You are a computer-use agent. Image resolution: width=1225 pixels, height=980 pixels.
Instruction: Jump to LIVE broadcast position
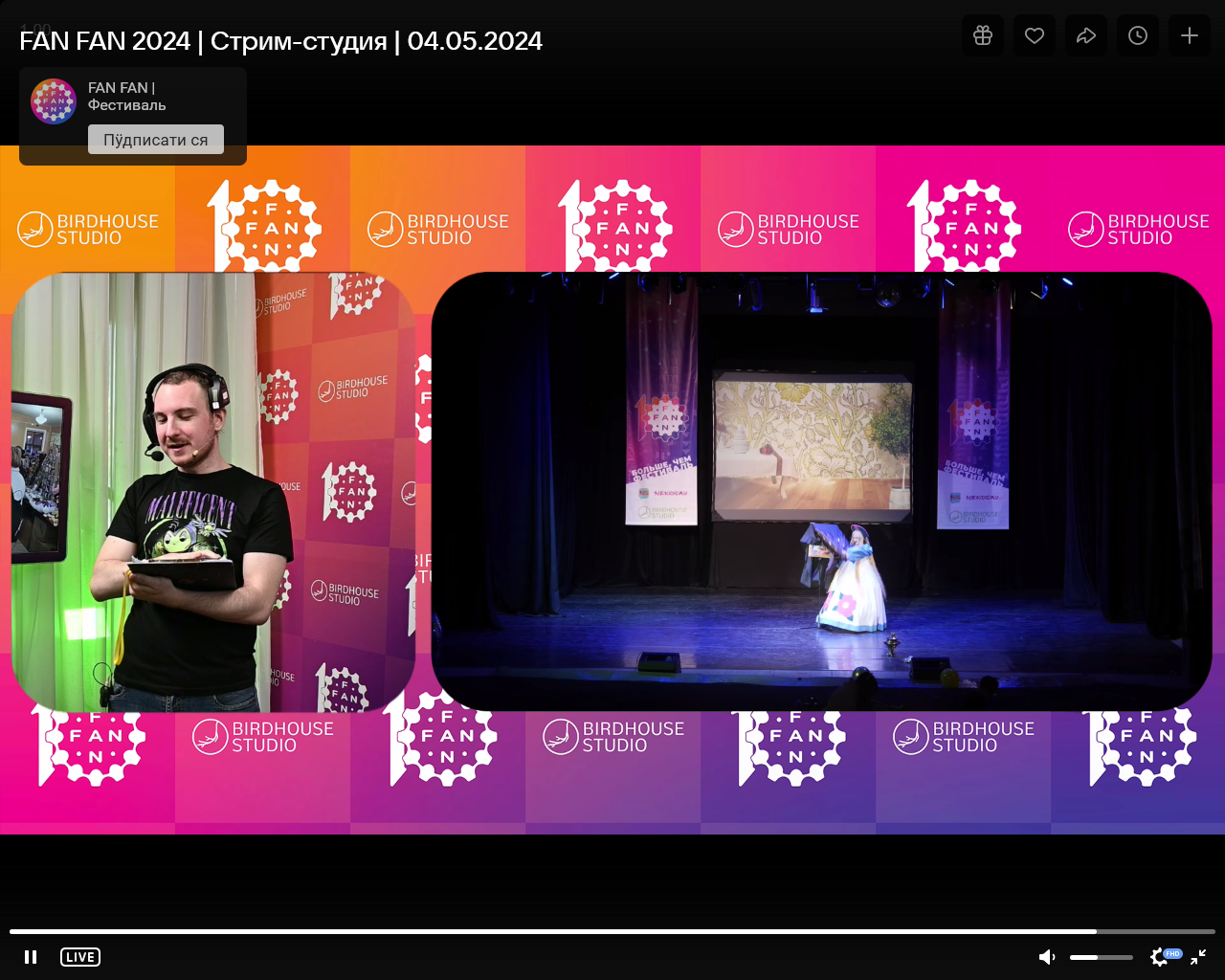80,957
